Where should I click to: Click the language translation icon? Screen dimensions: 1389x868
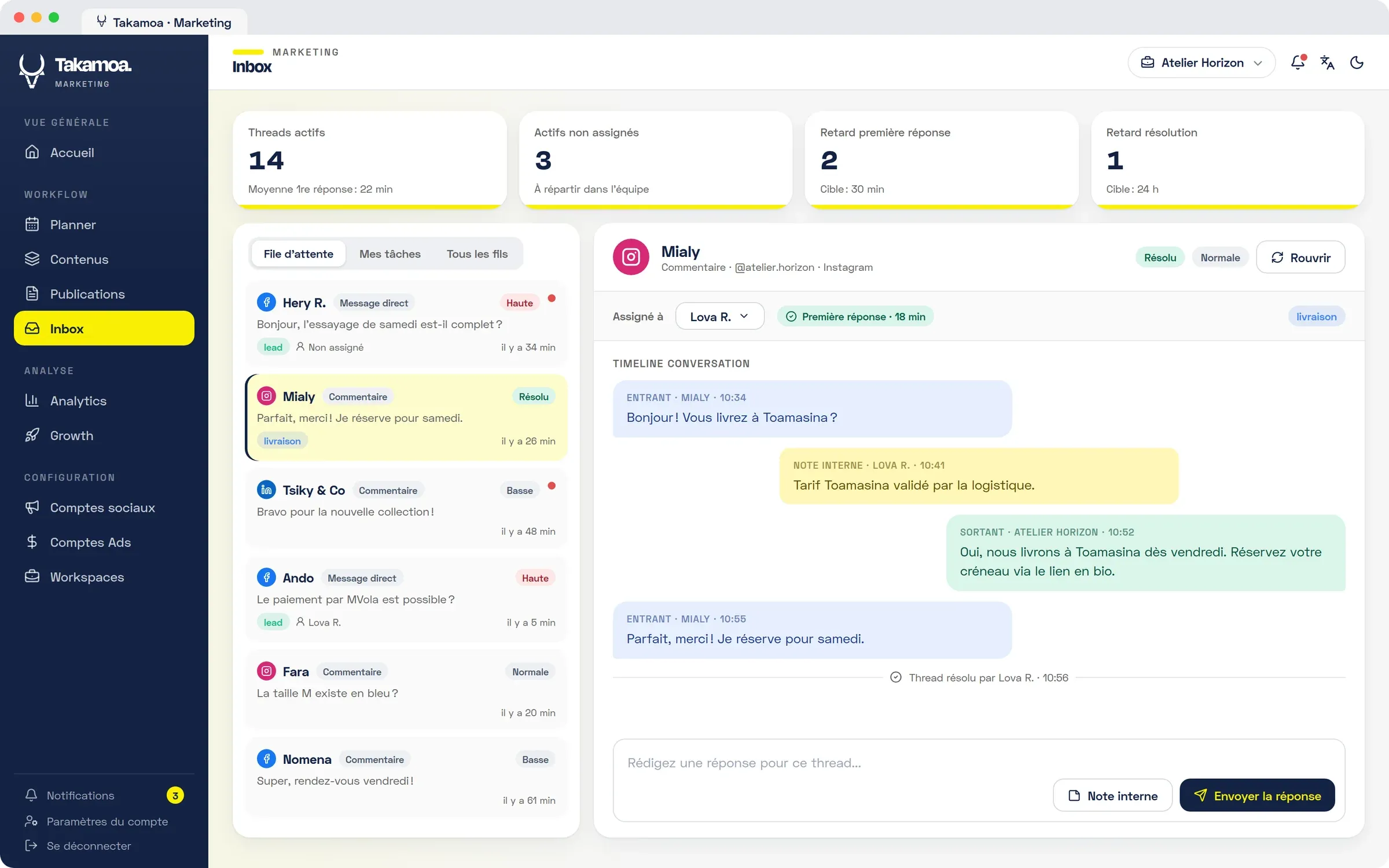(1327, 62)
